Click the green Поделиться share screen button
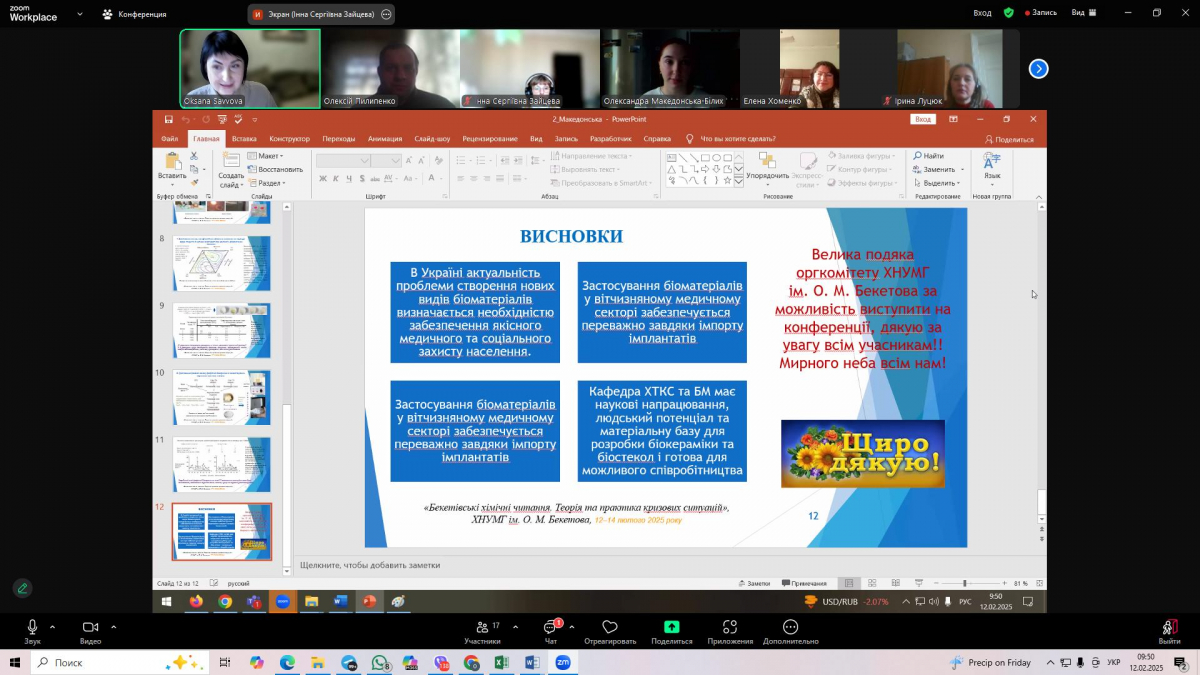The width and height of the screenshot is (1200, 675). pyautogui.click(x=671, y=628)
